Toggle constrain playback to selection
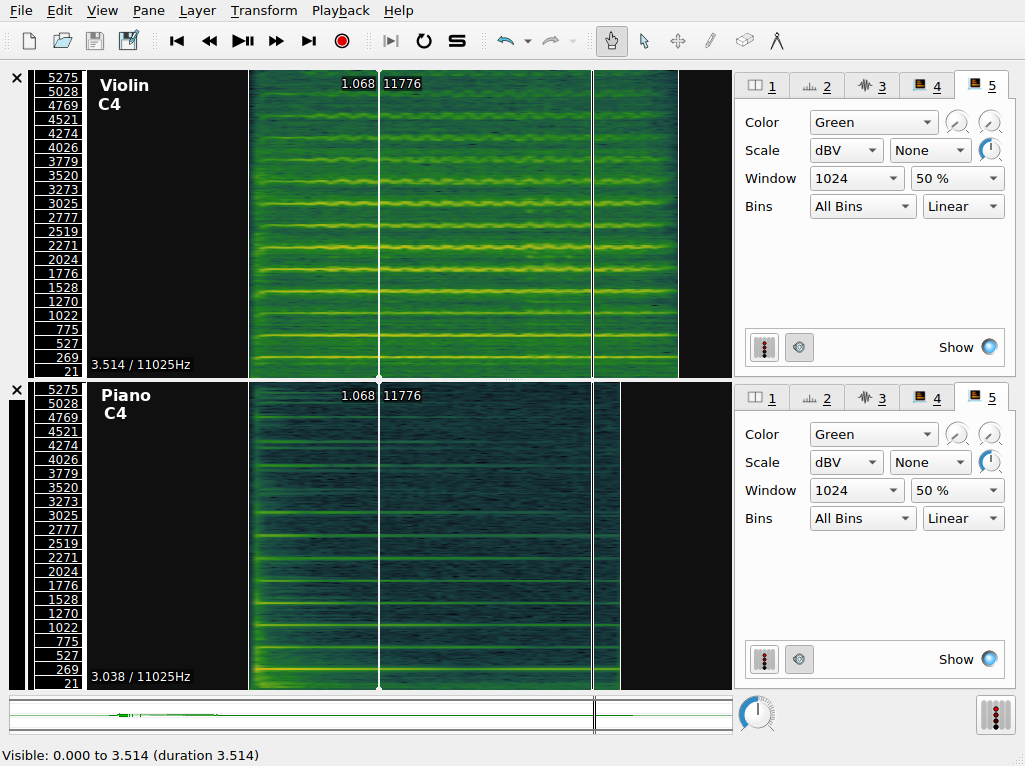The height and width of the screenshot is (766, 1025). click(391, 41)
